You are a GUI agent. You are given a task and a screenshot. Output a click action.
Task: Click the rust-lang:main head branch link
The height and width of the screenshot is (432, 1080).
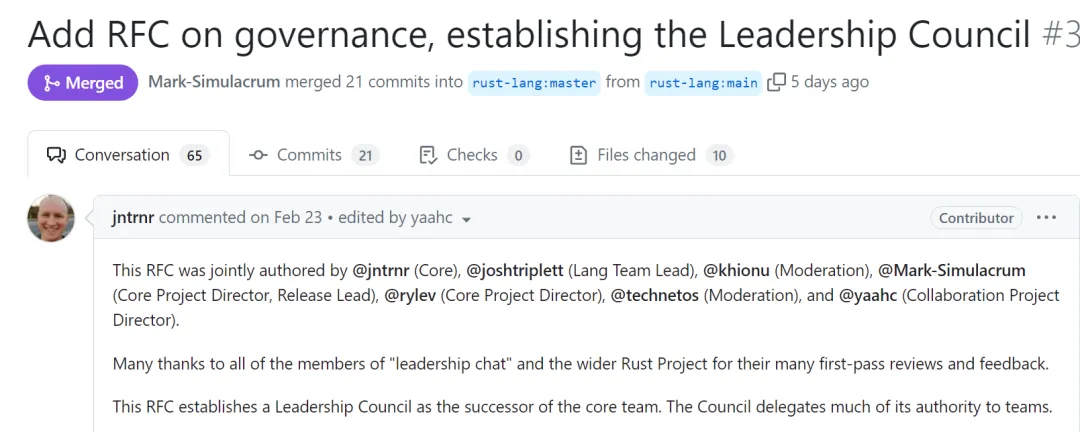(x=703, y=83)
